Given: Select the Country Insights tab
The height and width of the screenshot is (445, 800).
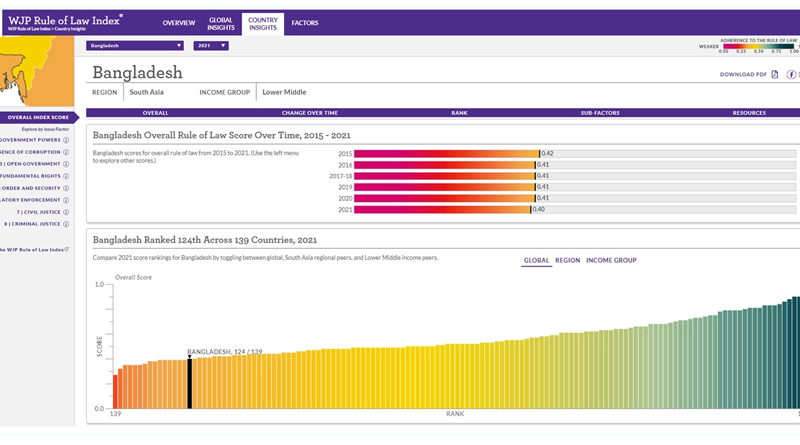Looking at the screenshot, I should (x=263, y=24).
